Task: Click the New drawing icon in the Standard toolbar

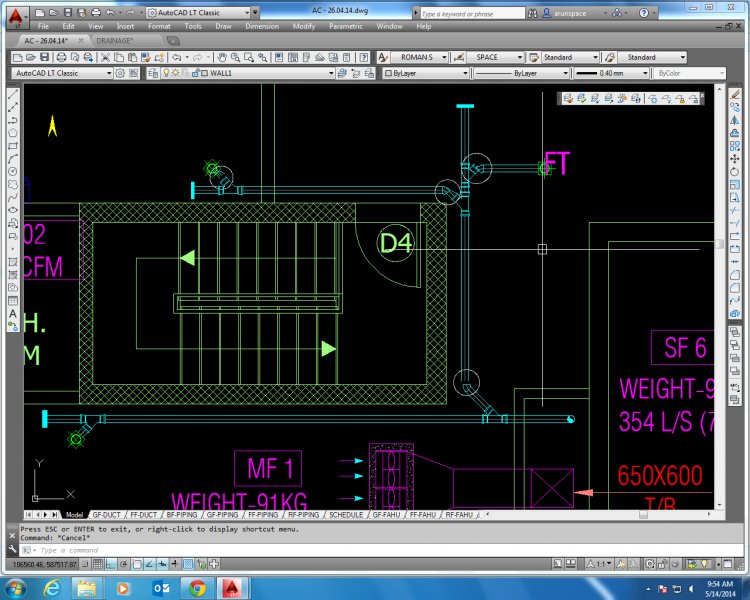Action: pyautogui.click(x=17, y=57)
